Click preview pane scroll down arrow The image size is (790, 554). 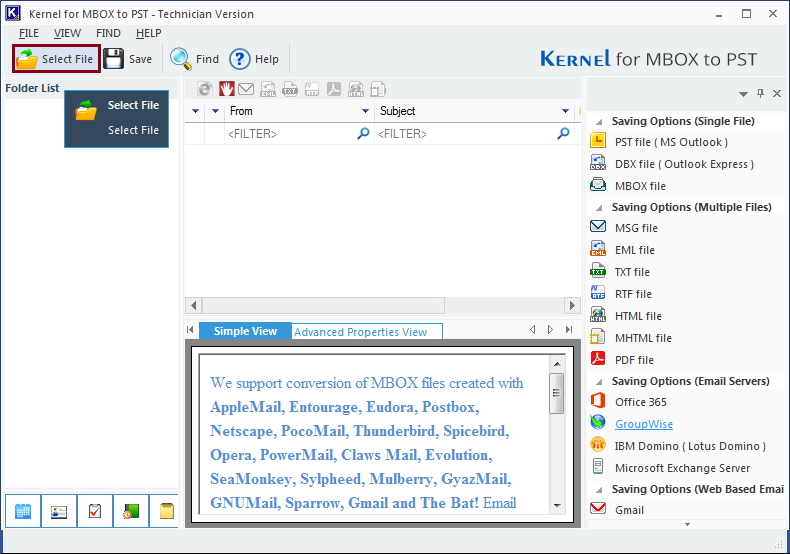pos(557,506)
